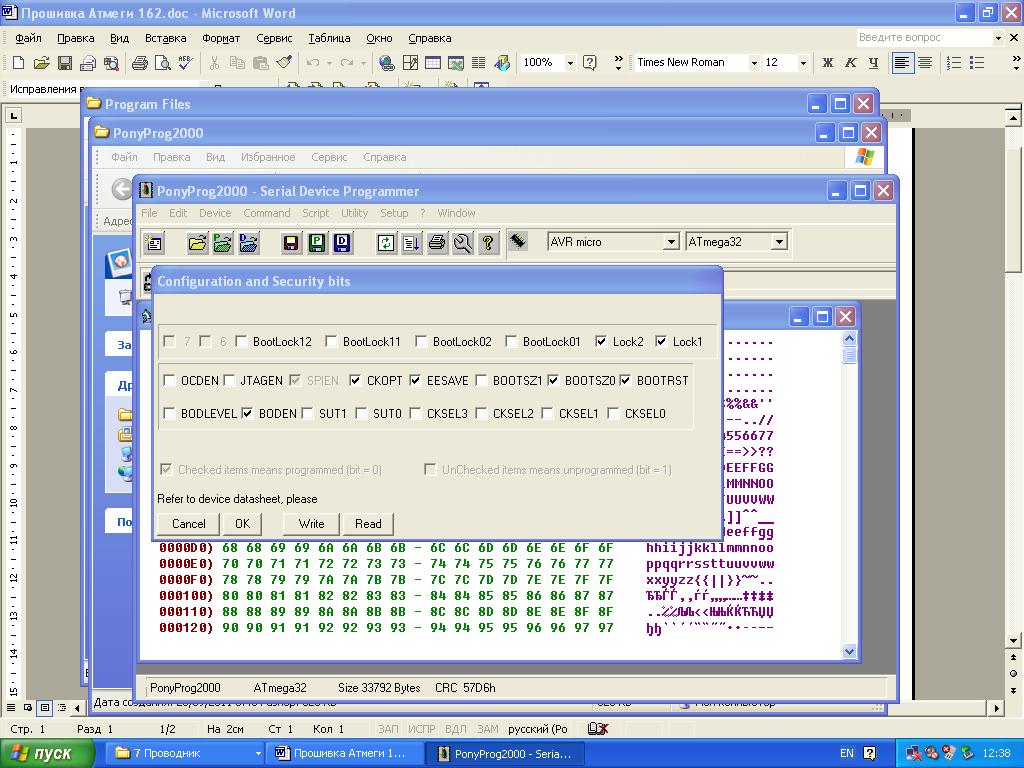
Task: Click numbered list icon in Word toolbar
Action: point(954,63)
